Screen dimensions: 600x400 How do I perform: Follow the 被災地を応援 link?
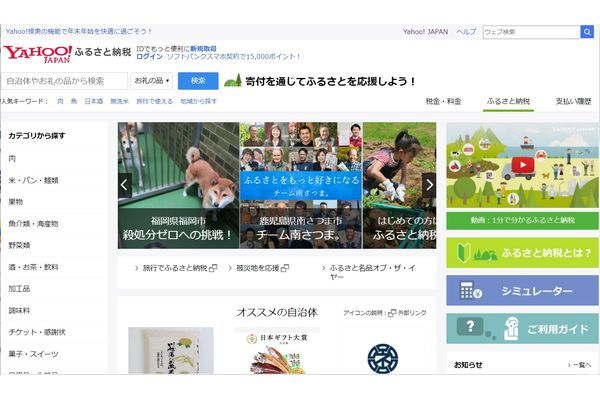tap(258, 268)
